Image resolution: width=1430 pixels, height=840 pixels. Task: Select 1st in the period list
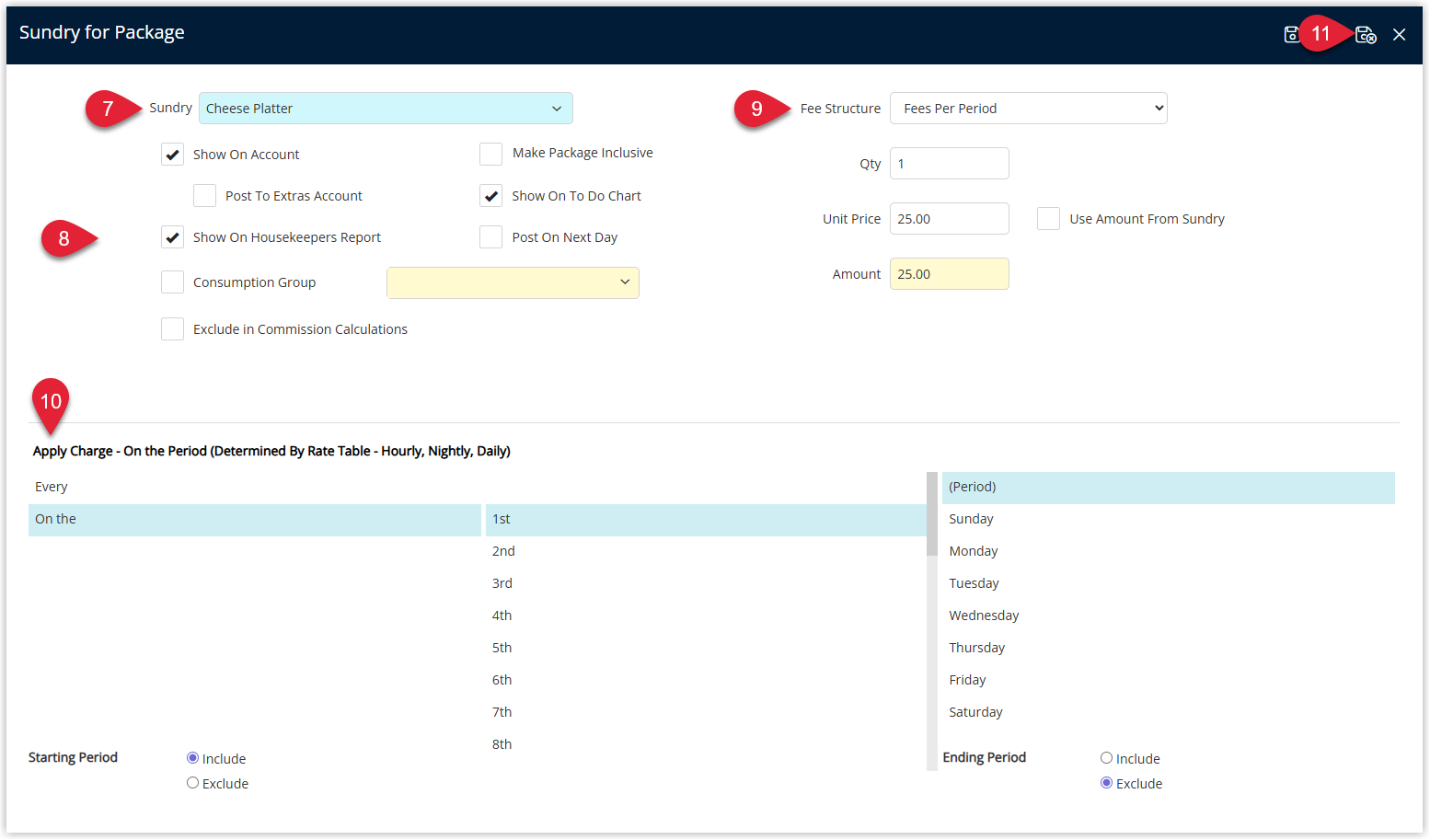(x=706, y=520)
